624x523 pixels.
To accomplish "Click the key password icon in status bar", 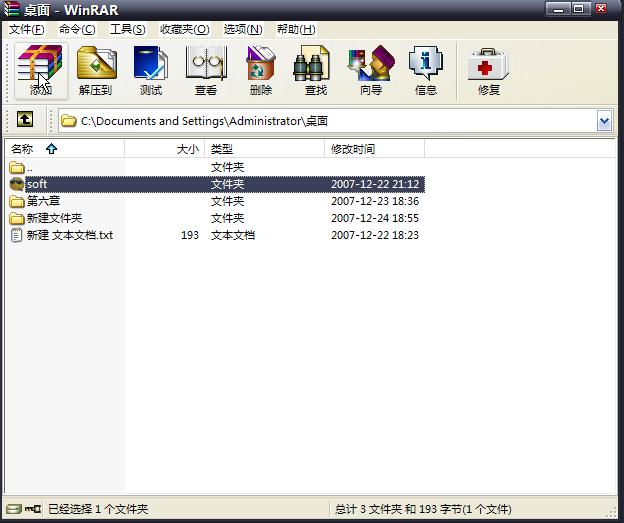I will (33, 509).
